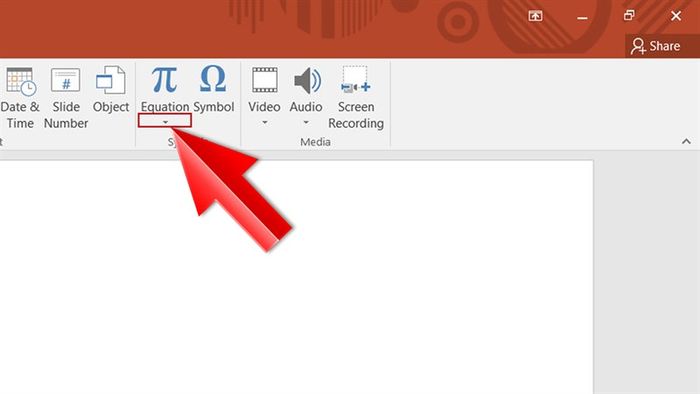Open the Symbol omega dialog
The image size is (700, 394).
point(213,89)
